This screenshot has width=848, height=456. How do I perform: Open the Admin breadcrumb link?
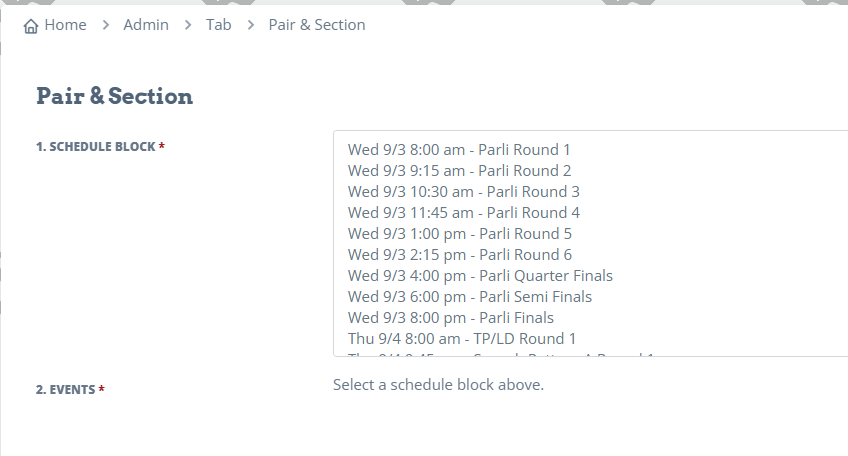[x=146, y=25]
